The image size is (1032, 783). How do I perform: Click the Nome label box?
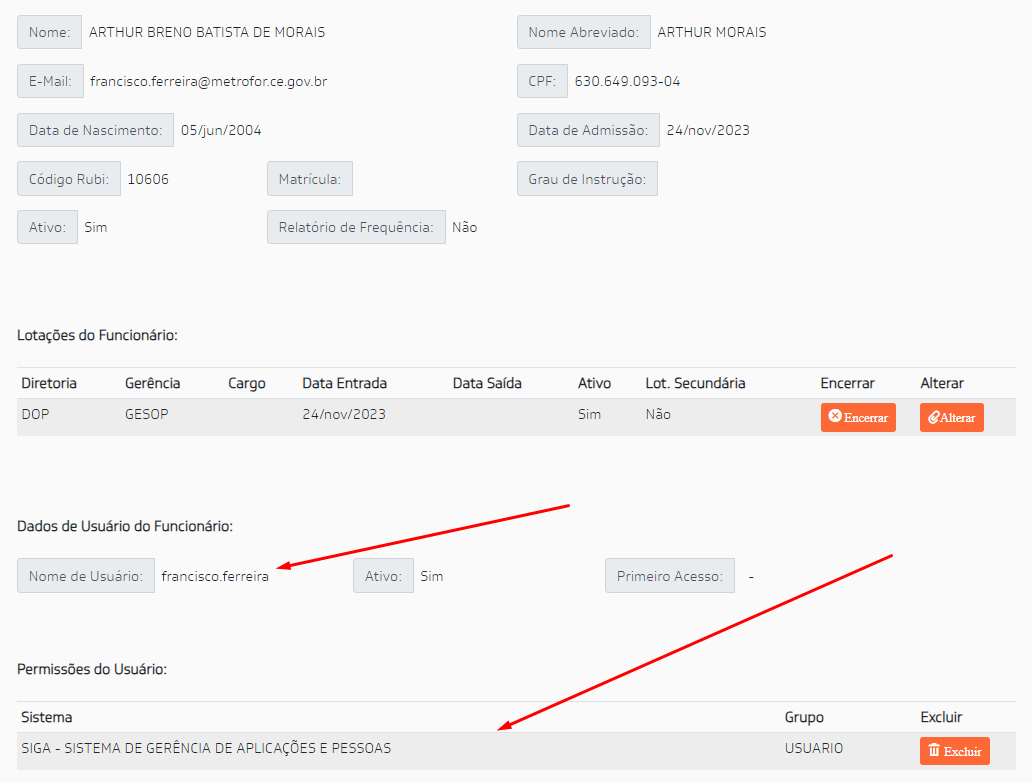[49, 32]
